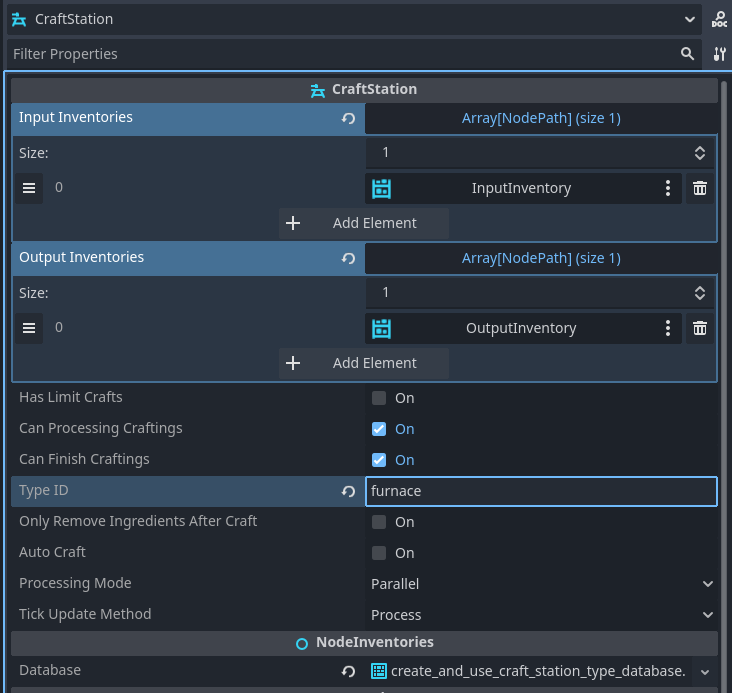
Task: Select the Processing Mode property label
Action: (x=75, y=583)
